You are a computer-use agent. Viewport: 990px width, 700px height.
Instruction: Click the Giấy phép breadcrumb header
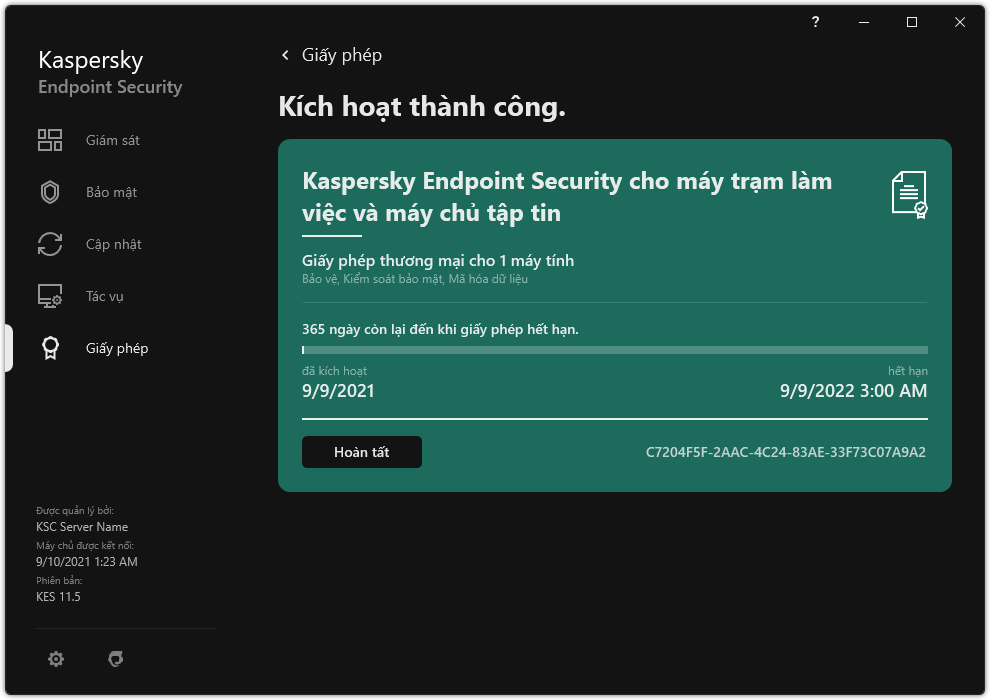pyautogui.click(x=342, y=56)
